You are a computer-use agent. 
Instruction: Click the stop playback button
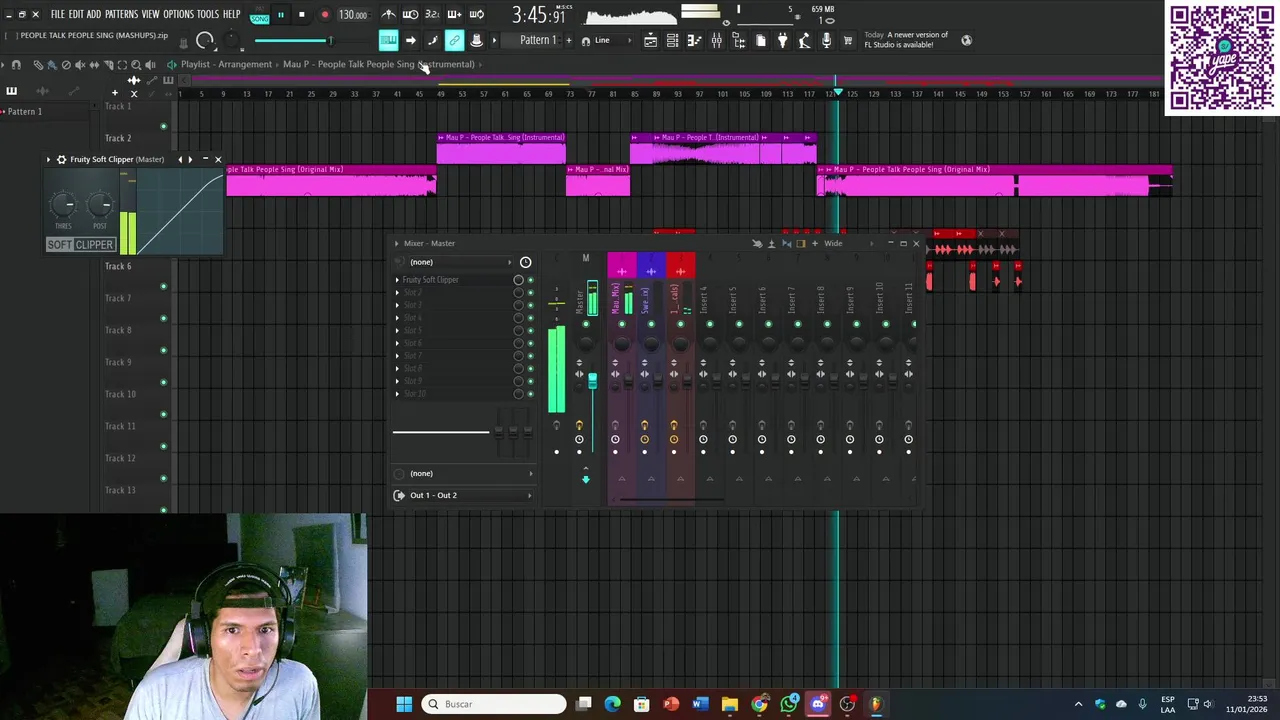click(x=301, y=15)
